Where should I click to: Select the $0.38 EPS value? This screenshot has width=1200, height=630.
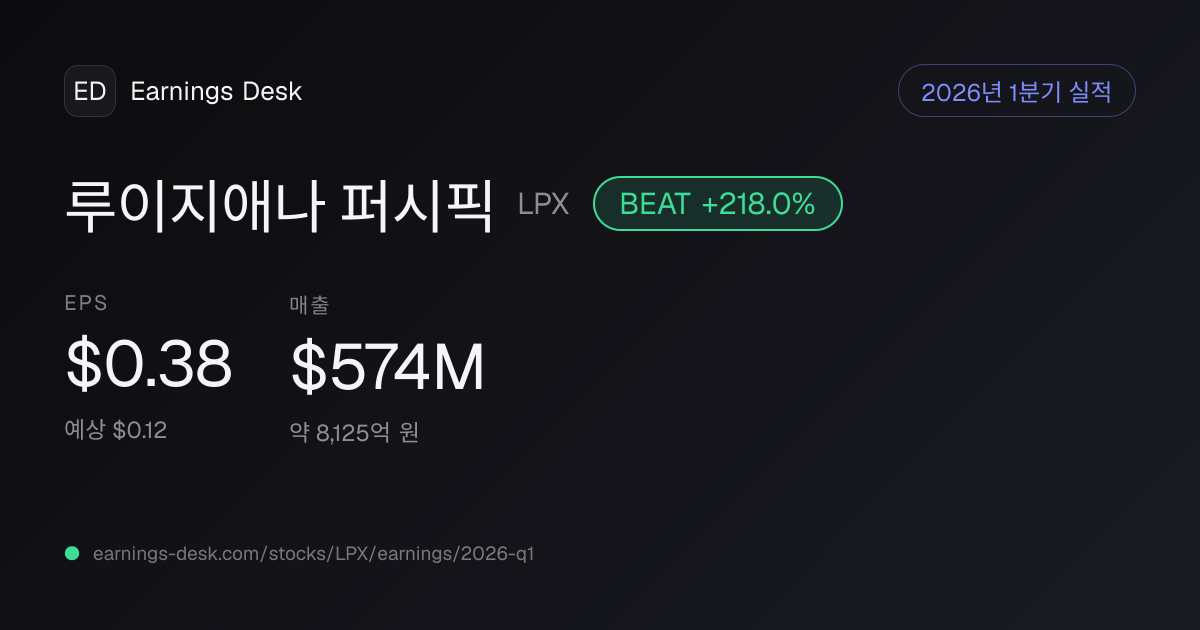[x=149, y=365]
